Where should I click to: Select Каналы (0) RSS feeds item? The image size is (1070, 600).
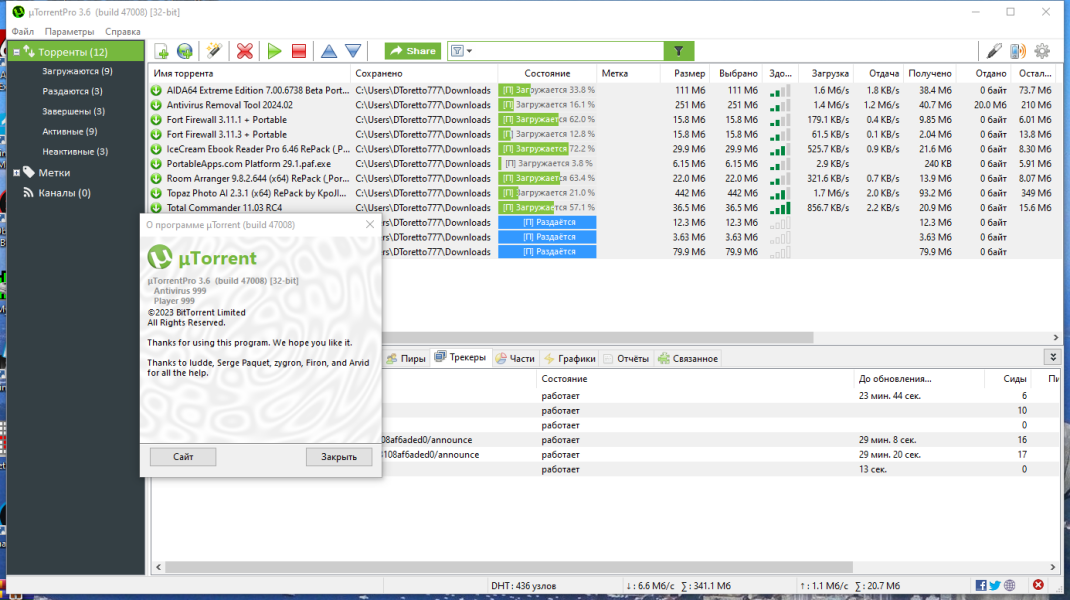64,192
